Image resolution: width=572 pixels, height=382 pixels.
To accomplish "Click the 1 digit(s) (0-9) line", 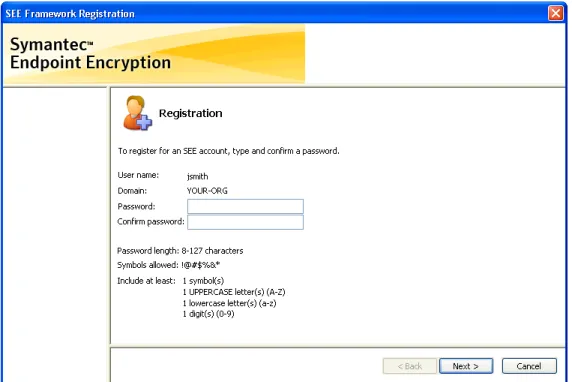I will 208,314.
